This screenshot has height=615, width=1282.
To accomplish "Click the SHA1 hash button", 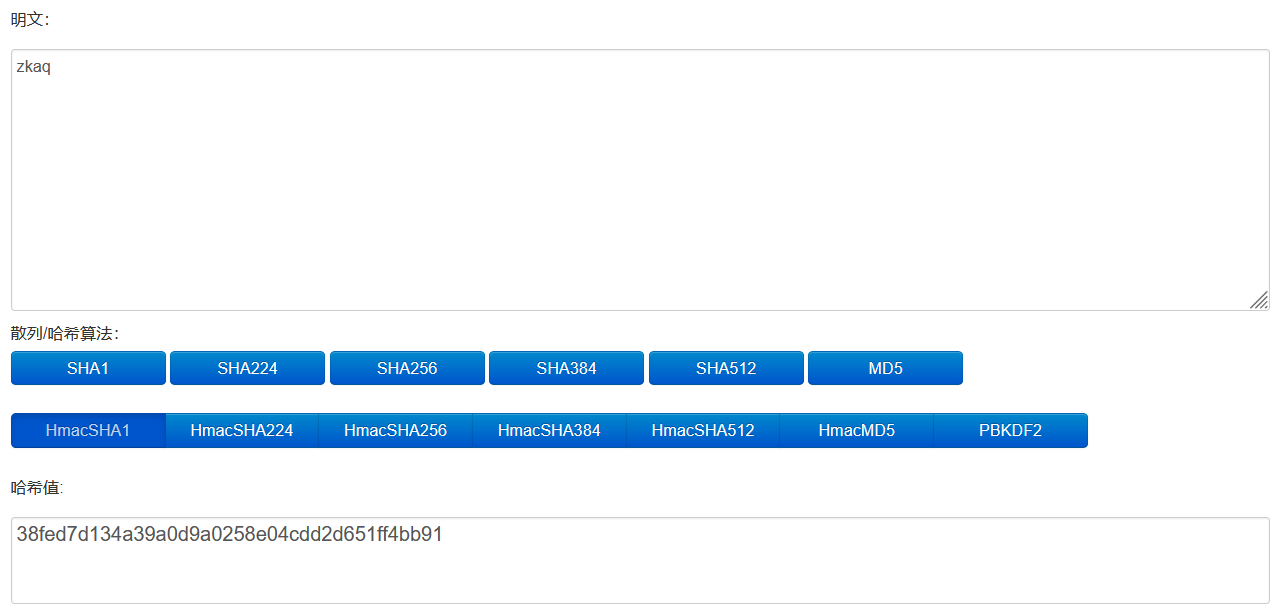I will point(88,368).
